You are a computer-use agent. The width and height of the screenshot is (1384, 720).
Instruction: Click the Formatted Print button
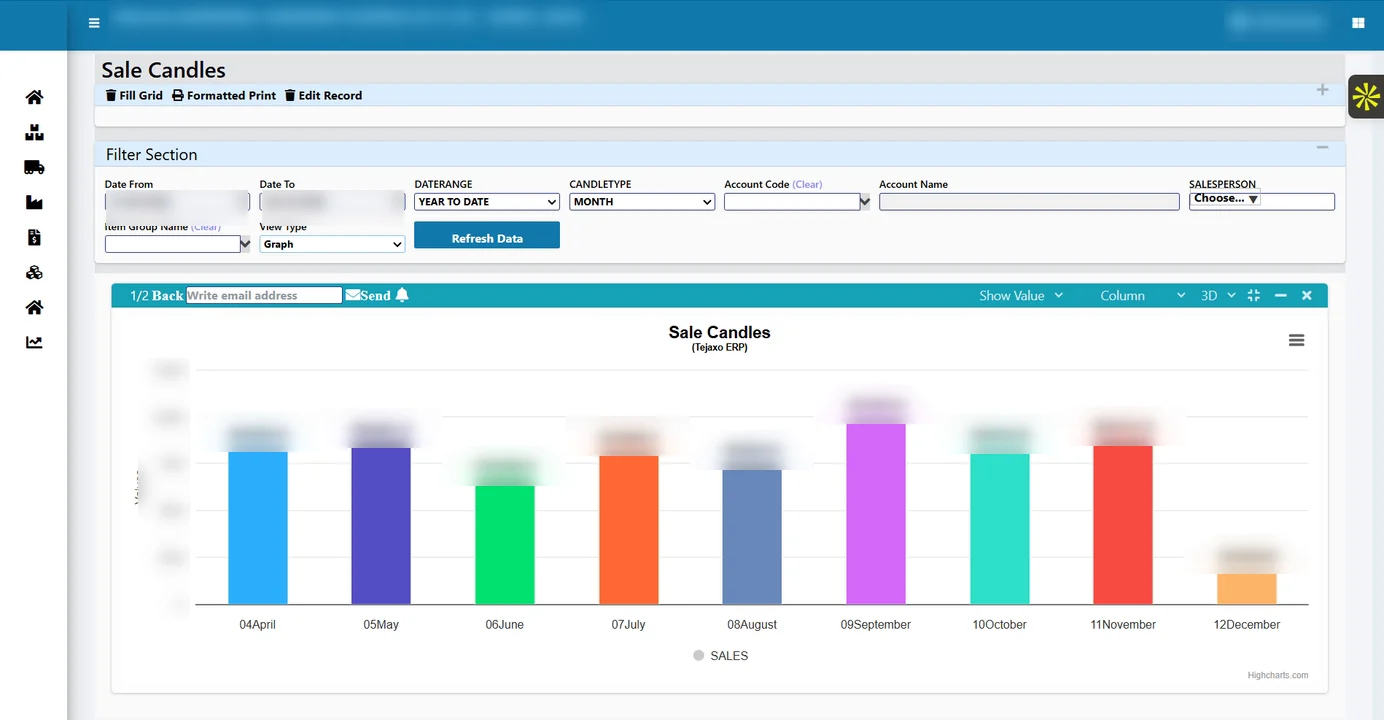(224, 95)
